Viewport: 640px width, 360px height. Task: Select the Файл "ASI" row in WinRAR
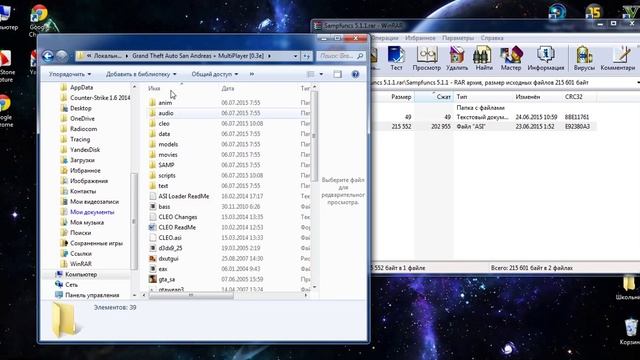(x=484, y=127)
